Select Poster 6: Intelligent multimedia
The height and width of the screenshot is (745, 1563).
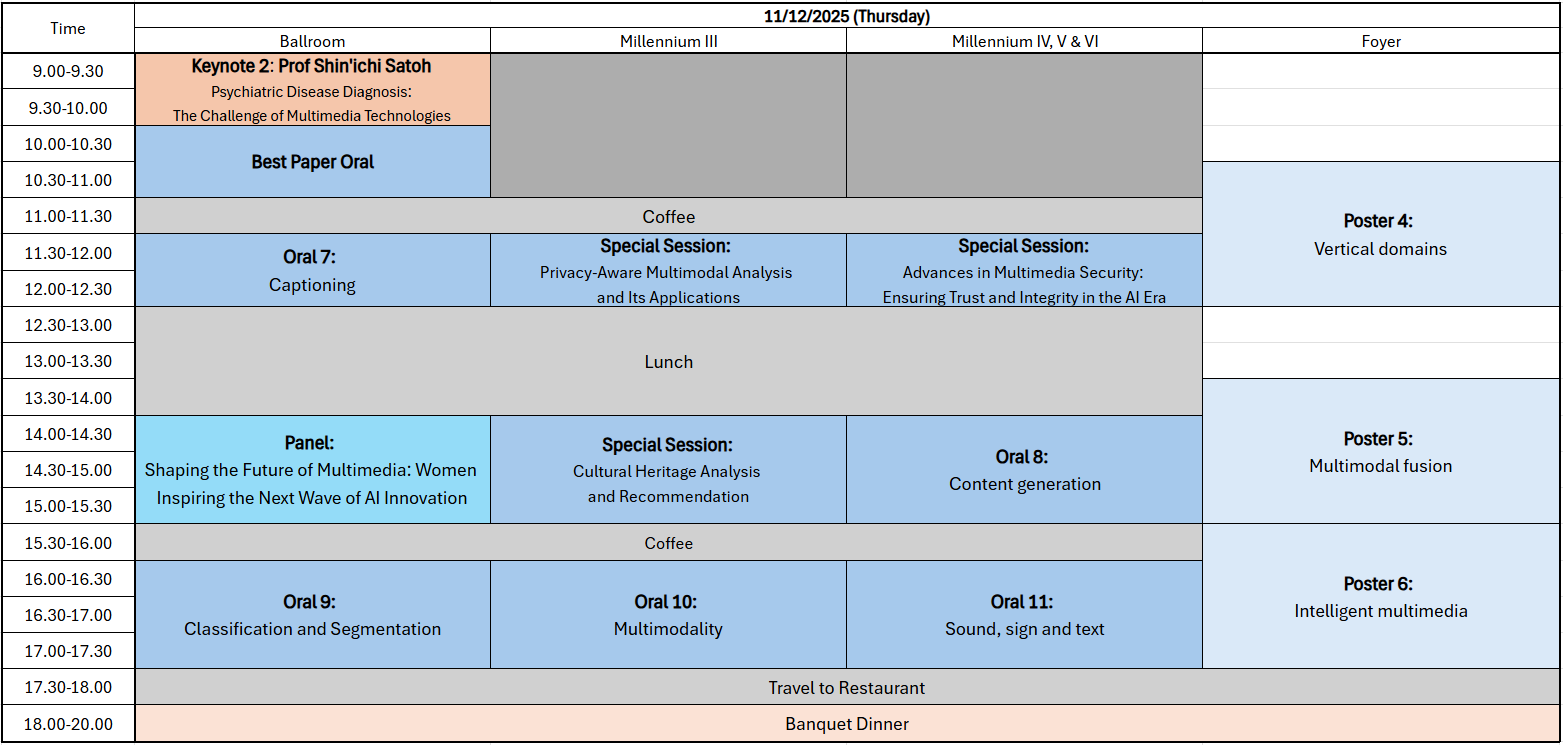pos(1380,597)
